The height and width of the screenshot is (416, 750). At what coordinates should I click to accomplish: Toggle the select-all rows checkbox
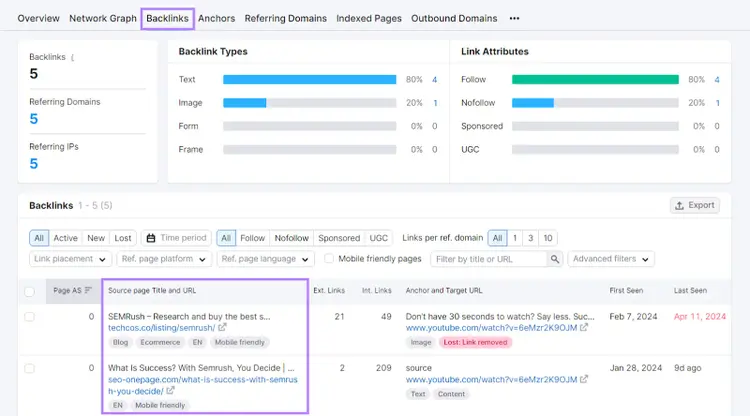coord(30,291)
